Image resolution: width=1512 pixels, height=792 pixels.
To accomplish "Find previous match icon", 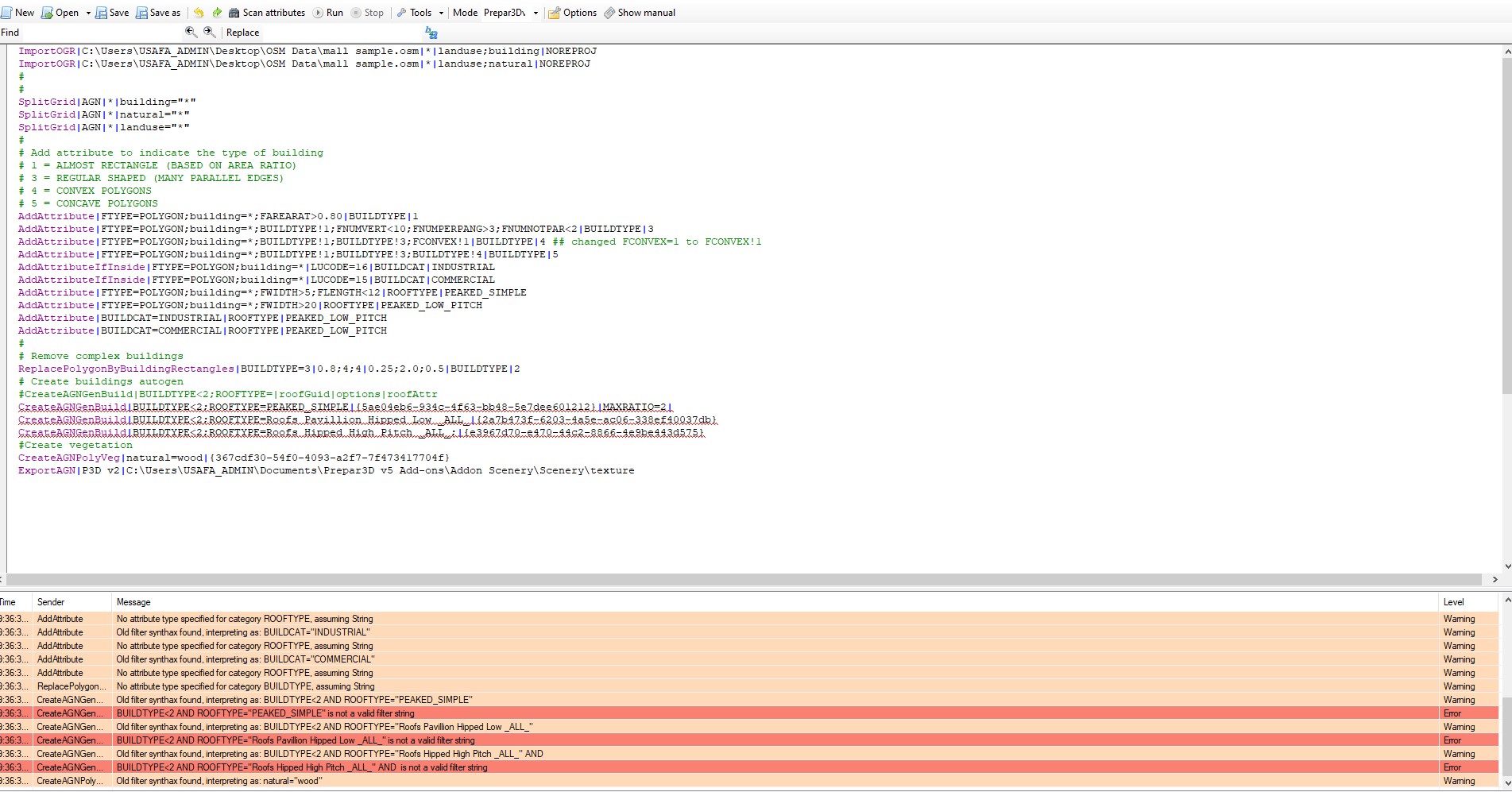I will [x=191, y=32].
